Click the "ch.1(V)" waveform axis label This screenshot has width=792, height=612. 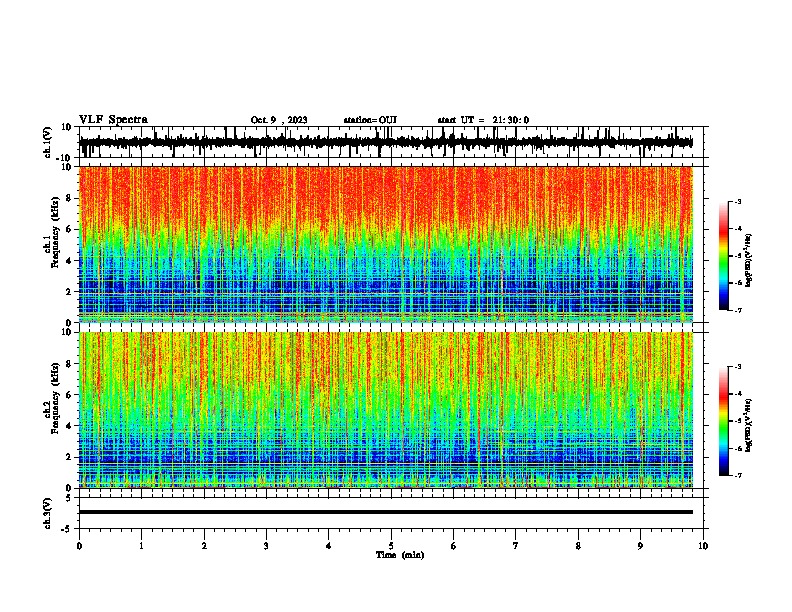click(48, 142)
